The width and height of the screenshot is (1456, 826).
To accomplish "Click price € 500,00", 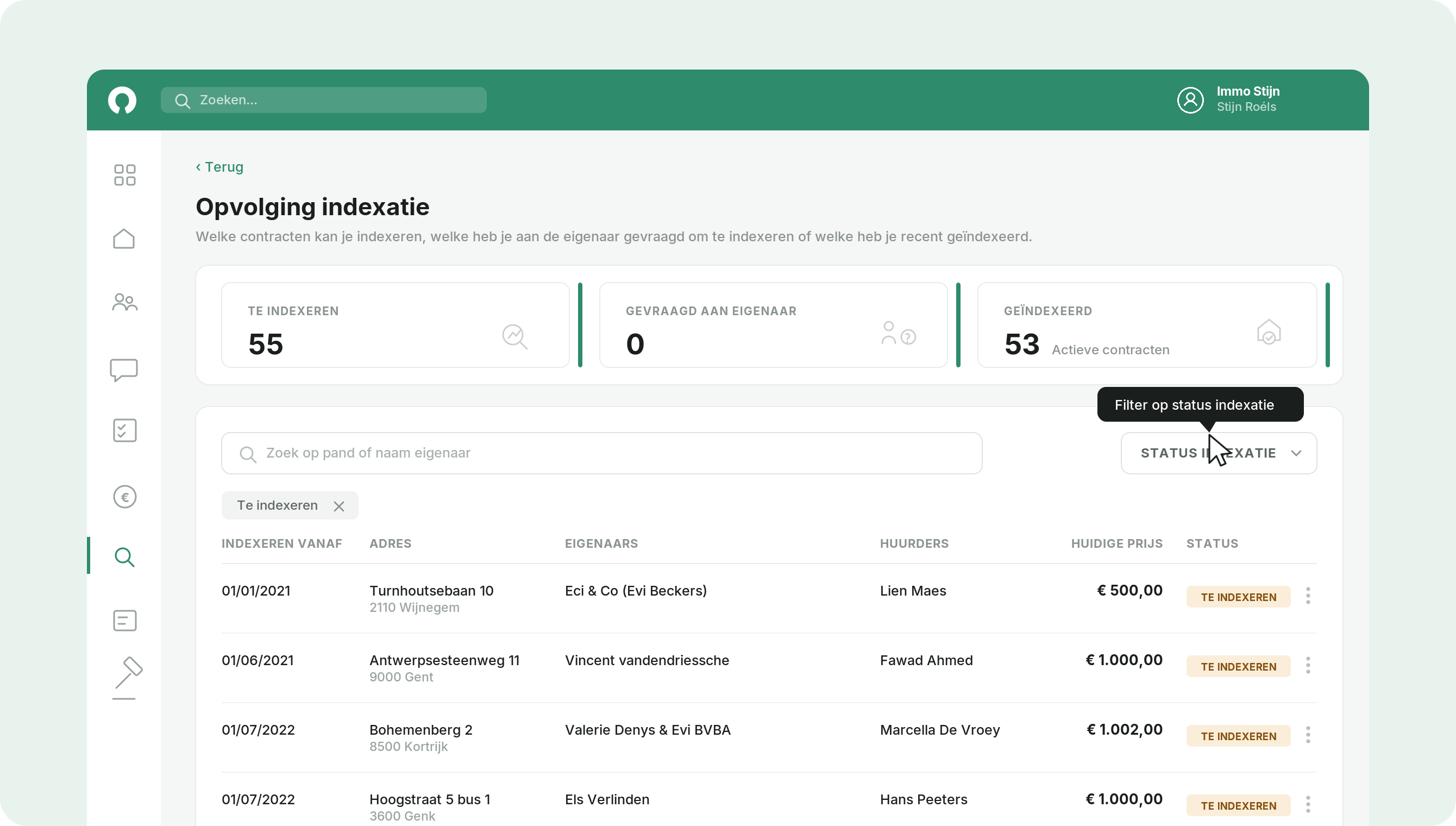I will click(x=1129, y=590).
